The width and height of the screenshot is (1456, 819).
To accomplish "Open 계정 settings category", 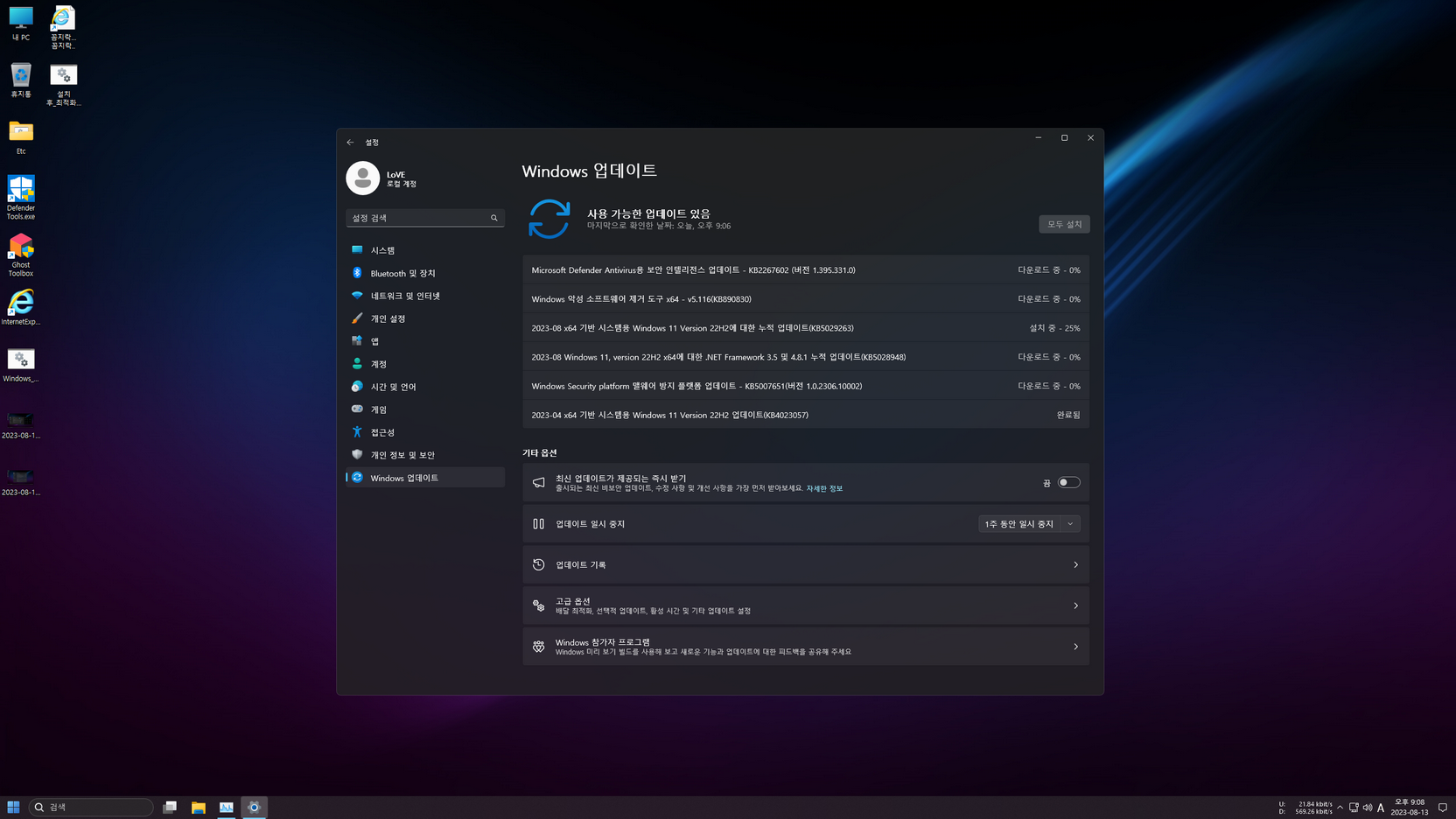I will tap(425, 364).
